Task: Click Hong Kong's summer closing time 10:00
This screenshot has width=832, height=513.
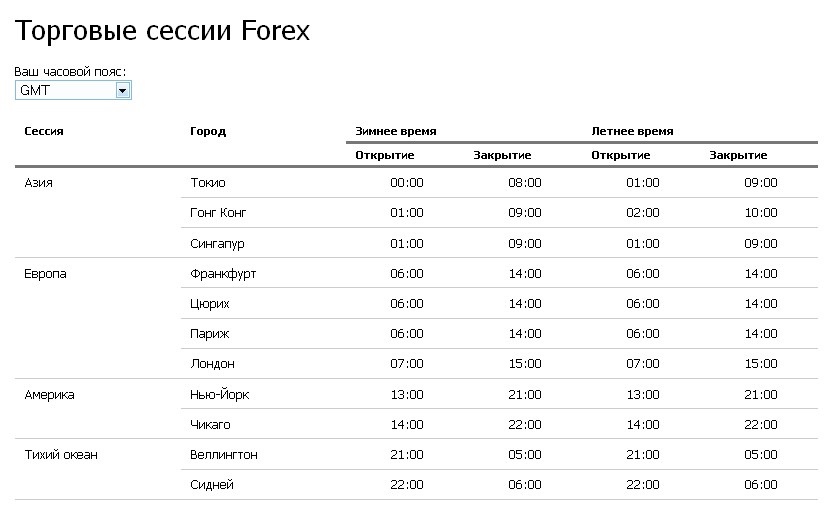Action: (x=761, y=213)
